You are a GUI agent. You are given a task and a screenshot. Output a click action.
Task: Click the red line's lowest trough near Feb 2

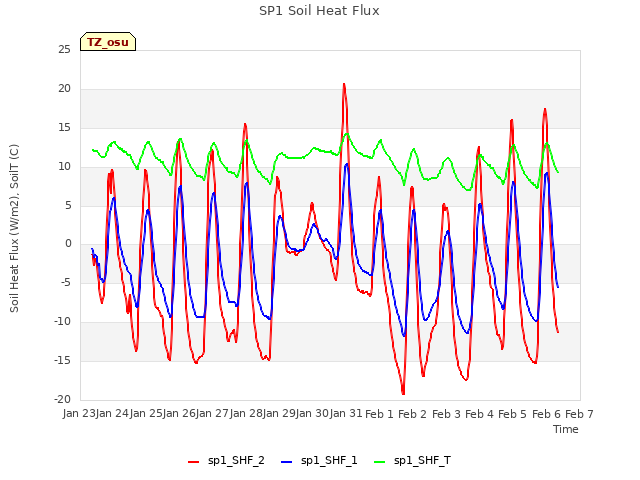coord(403,393)
